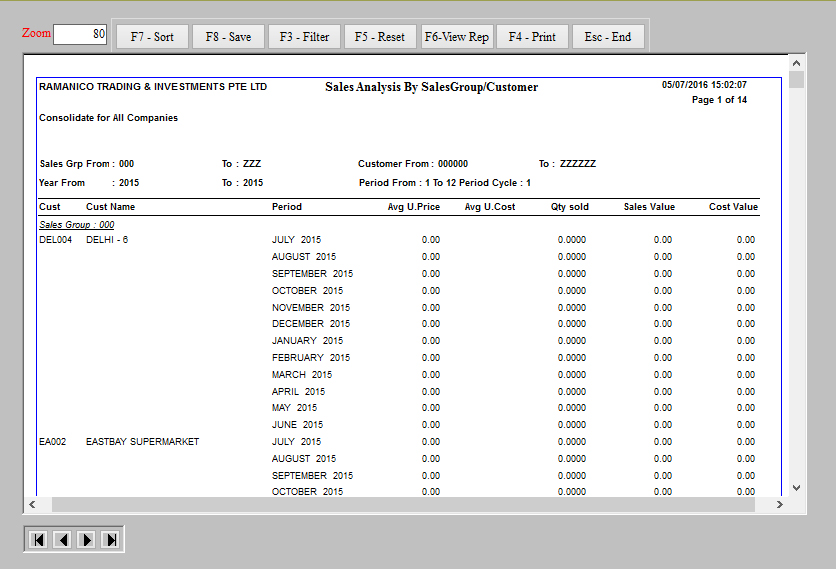This screenshot has width=836, height=569.
Task: Click the F7 - Sort button
Action: (152, 37)
